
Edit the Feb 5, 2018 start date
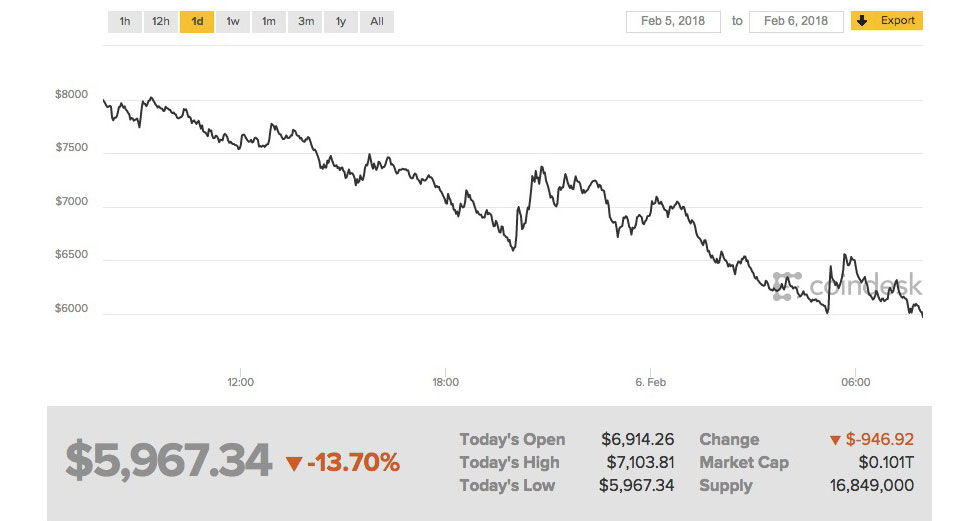click(x=673, y=21)
